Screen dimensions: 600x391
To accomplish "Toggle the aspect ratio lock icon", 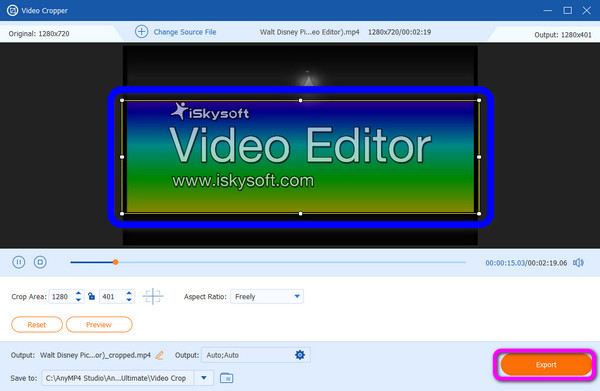I will [x=91, y=296].
